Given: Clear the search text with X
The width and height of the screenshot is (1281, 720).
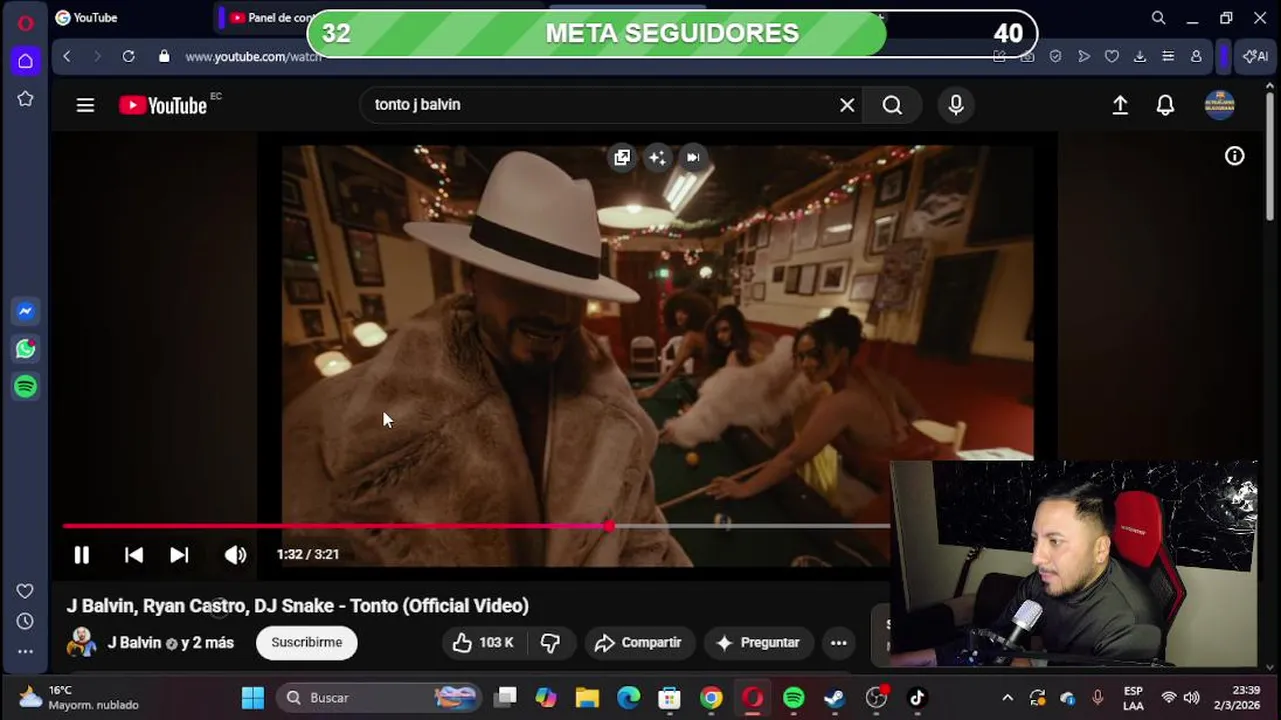Looking at the screenshot, I should (x=847, y=105).
